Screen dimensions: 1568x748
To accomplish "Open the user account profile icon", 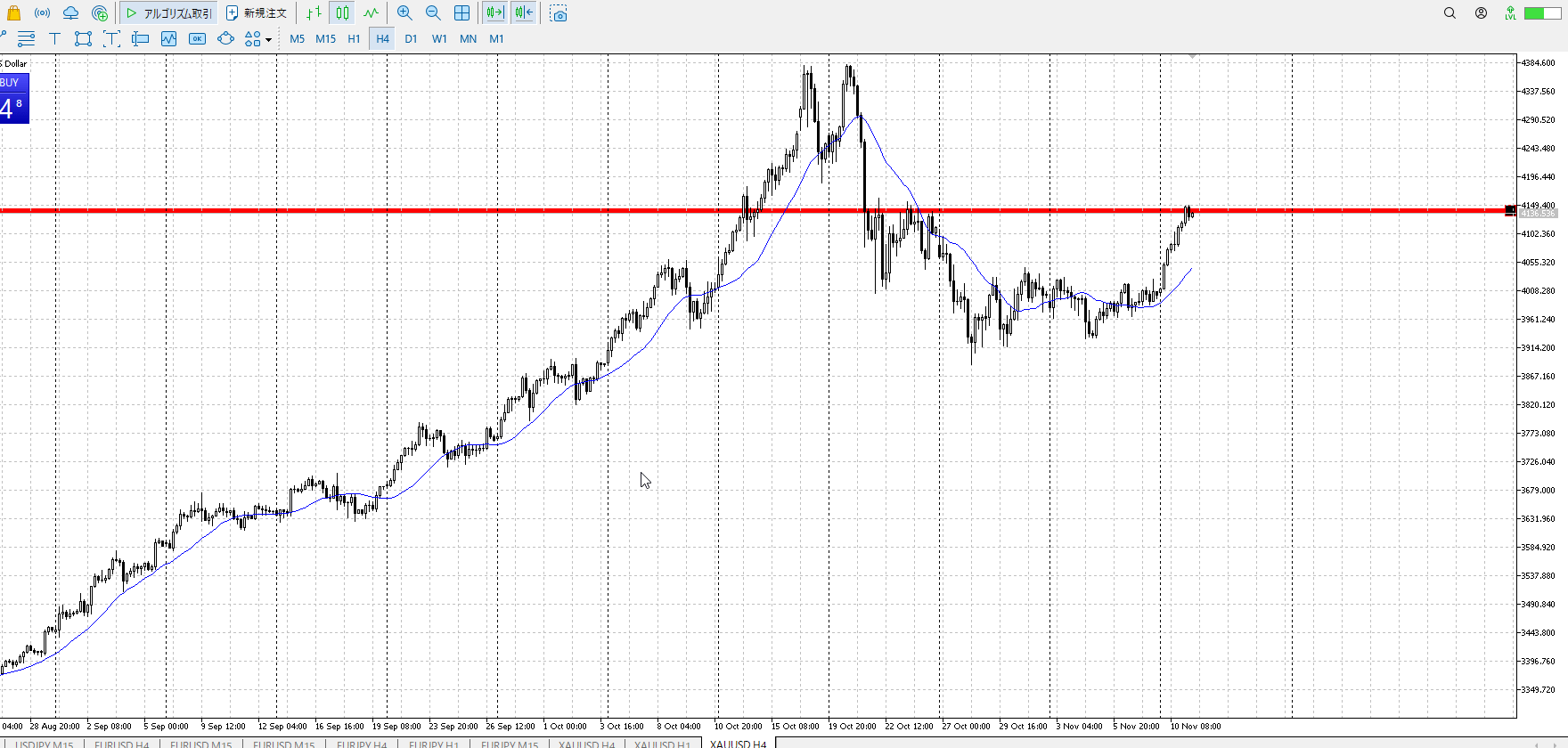I will tap(1481, 13).
